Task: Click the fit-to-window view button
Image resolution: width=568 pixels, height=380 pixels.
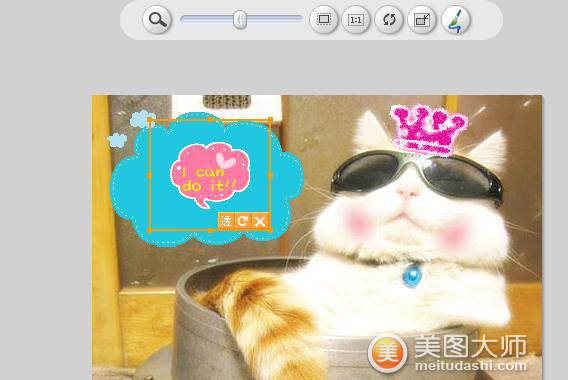Action: click(x=323, y=20)
